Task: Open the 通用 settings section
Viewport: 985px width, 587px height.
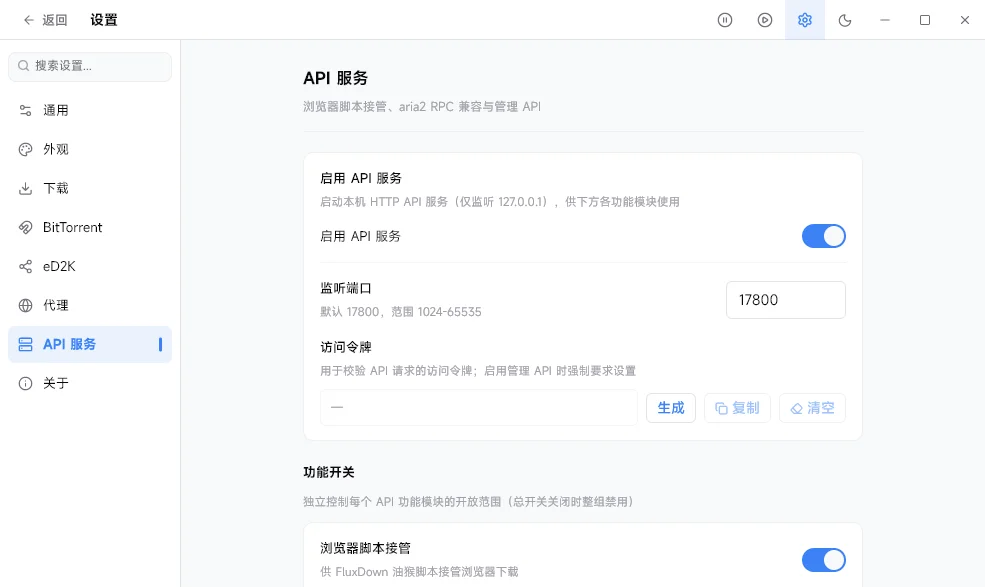Action: coord(90,111)
